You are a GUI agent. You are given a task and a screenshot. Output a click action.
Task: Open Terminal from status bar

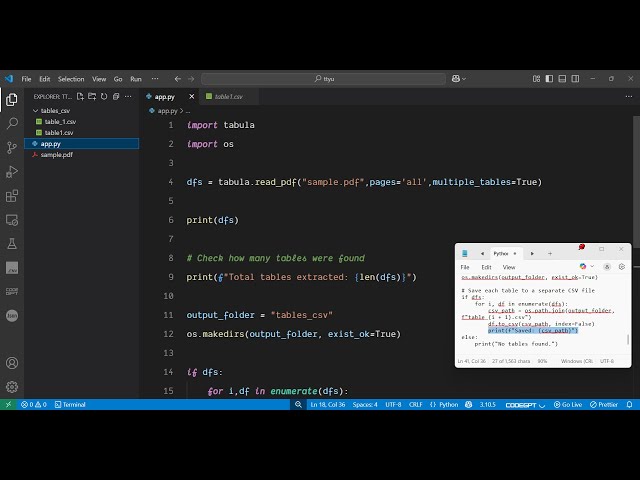coord(70,404)
